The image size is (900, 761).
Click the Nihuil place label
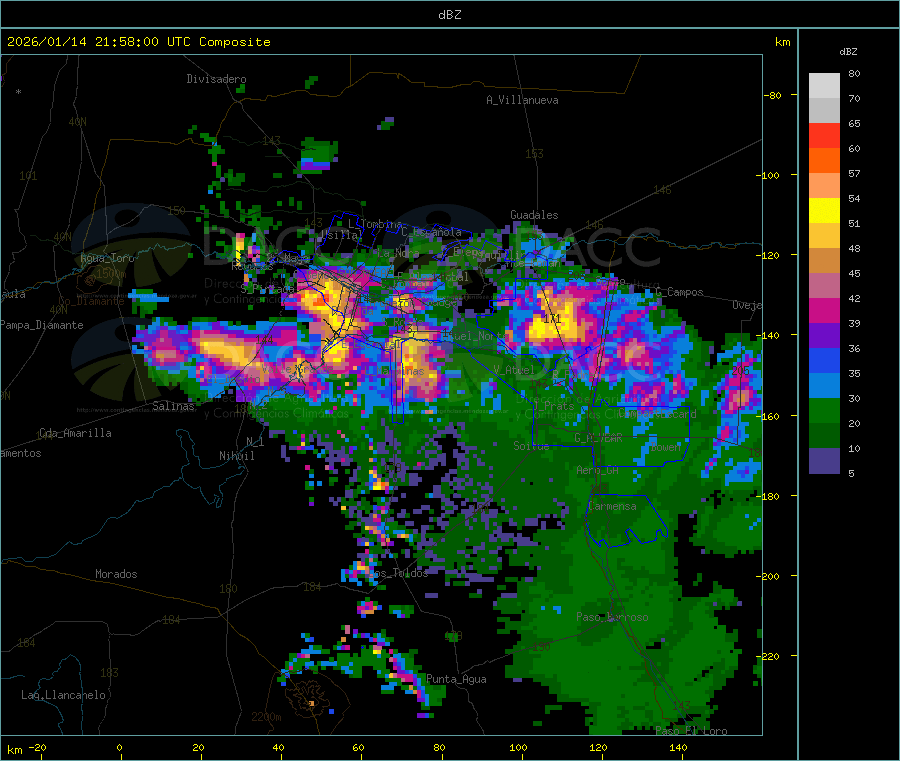click(237, 456)
